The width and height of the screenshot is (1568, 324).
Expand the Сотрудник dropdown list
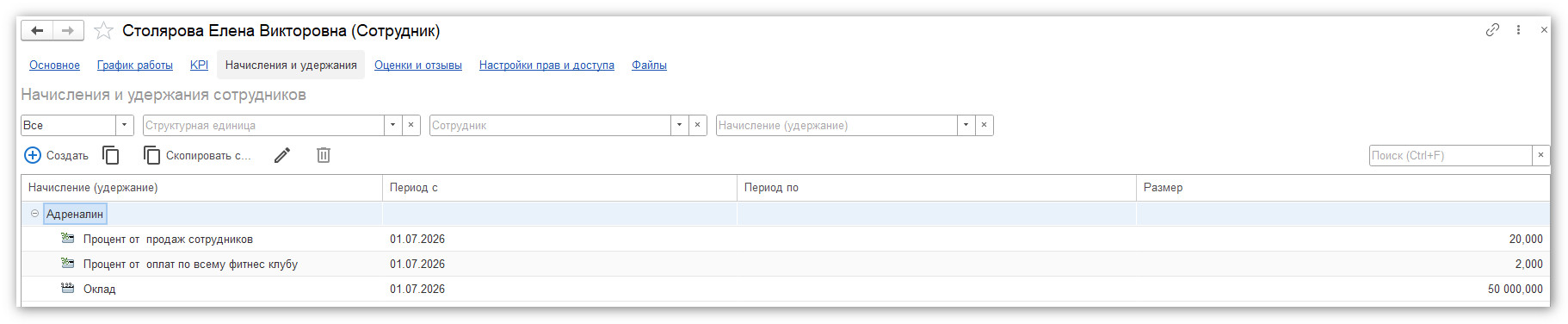click(x=680, y=126)
